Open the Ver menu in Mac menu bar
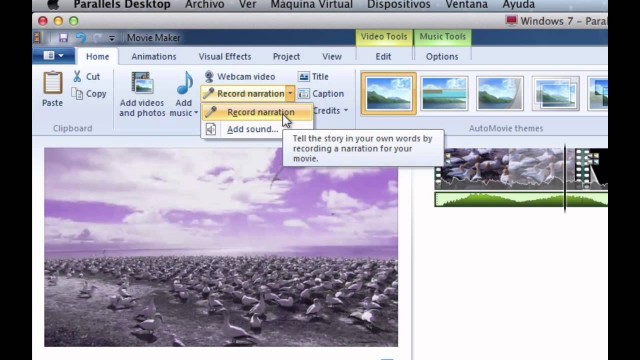This screenshot has width=640, height=360. [x=247, y=5]
